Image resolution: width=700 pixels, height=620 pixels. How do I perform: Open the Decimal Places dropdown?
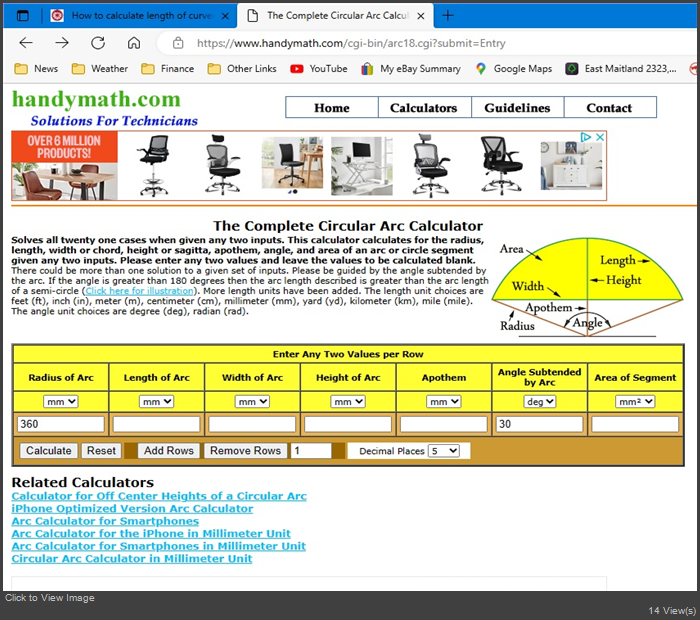click(443, 451)
